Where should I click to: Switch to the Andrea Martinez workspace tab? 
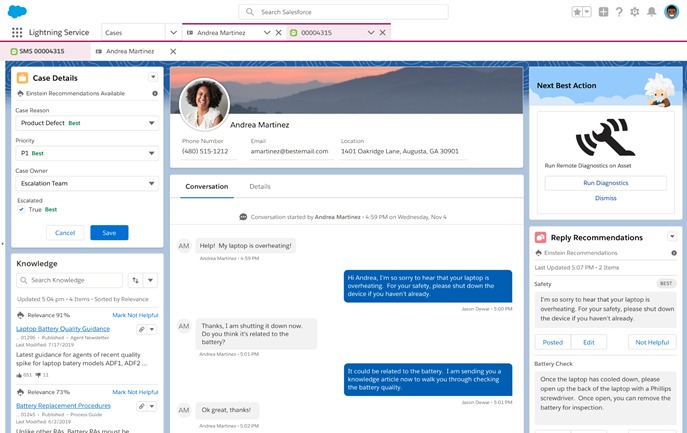click(x=221, y=32)
